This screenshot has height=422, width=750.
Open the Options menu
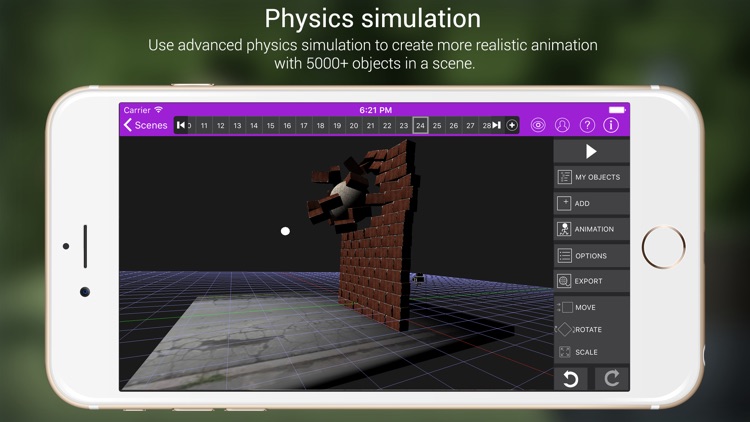(591, 255)
